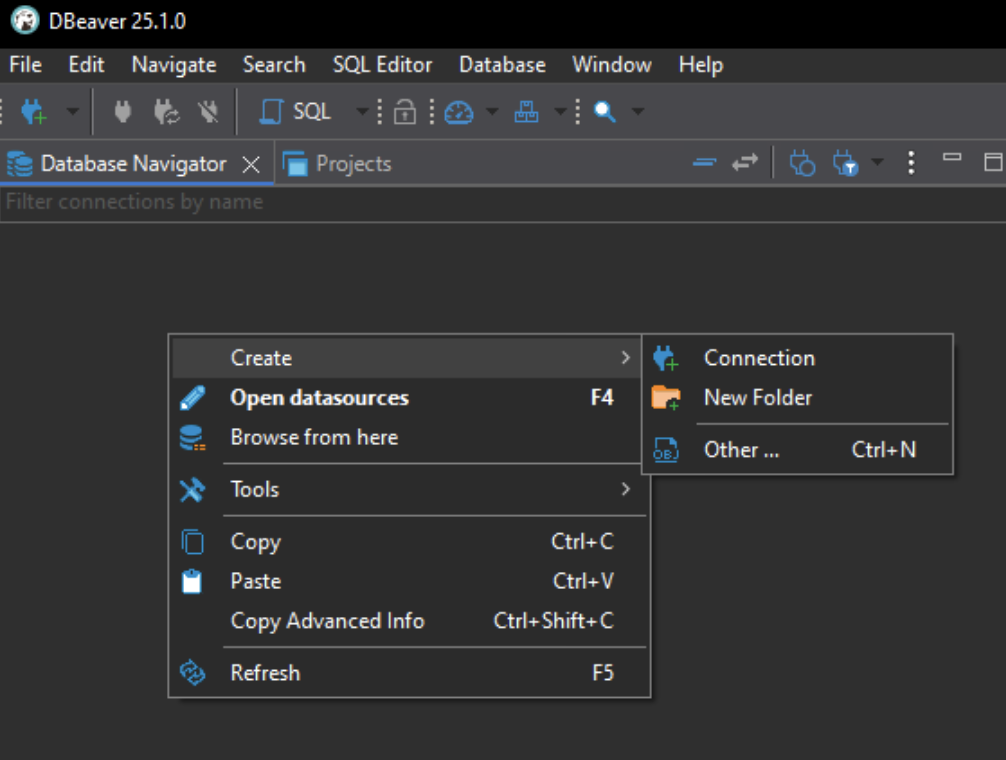Click the pencil icon beside Open datasources
This screenshot has width=1006, height=760.
tap(192, 398)
